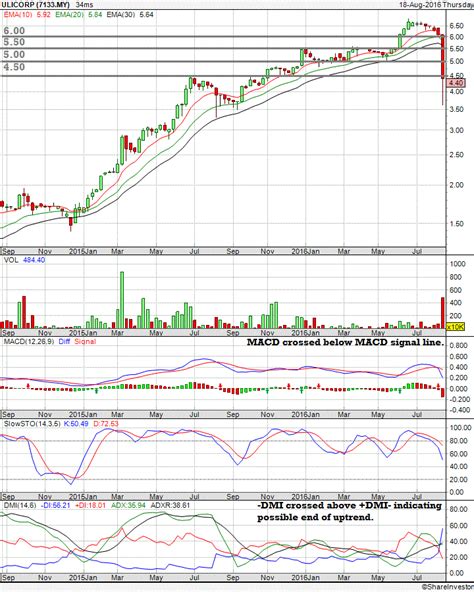The width and height of the screenshot is (474, 592).
Task: Click the 5.50 support level label on left
Action: click(14, 42)
